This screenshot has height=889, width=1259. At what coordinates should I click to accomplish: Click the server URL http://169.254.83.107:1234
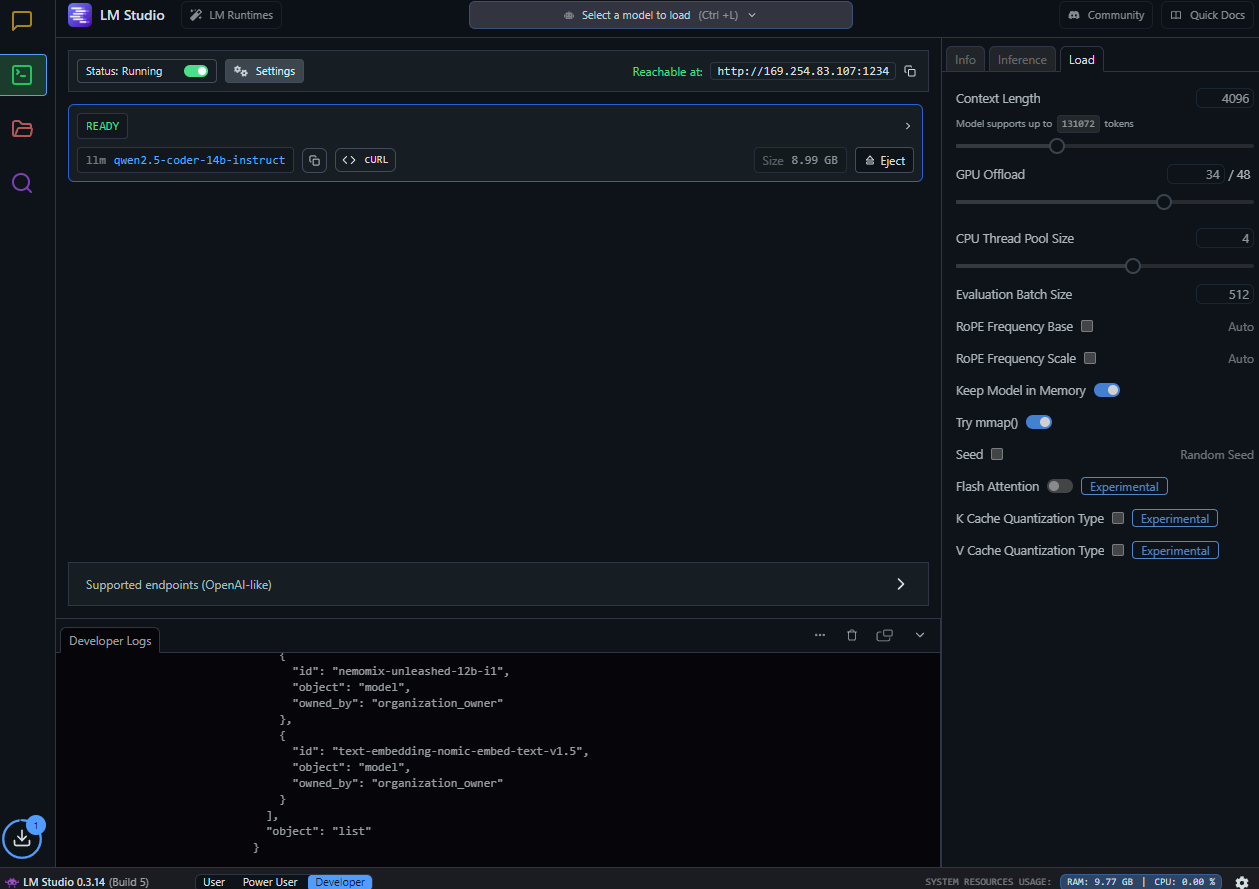803,71
